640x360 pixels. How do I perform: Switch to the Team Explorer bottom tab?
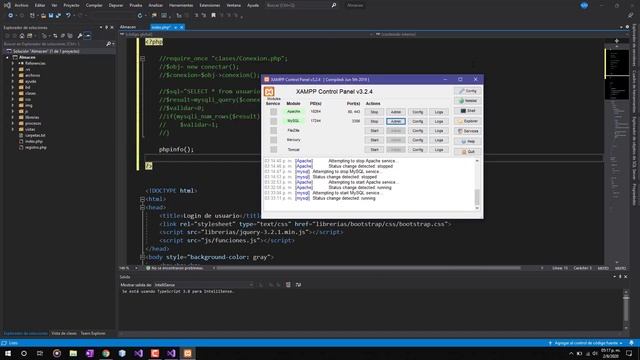(x=93, y=333)
